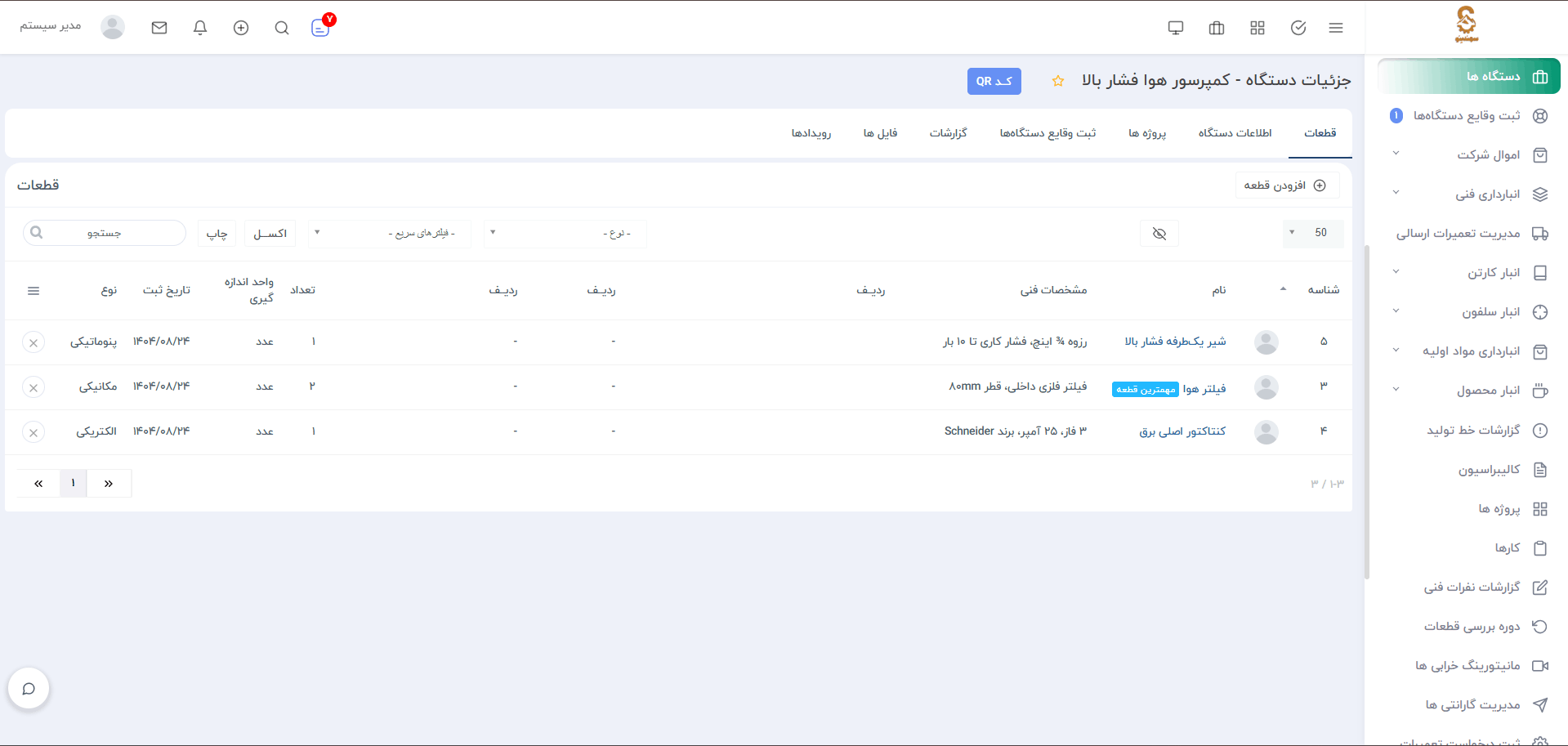Screen dimensions: 1568x746
Task: Open شیر یک‌طرفه فشار بالا part link
Action: (1175, 342)
